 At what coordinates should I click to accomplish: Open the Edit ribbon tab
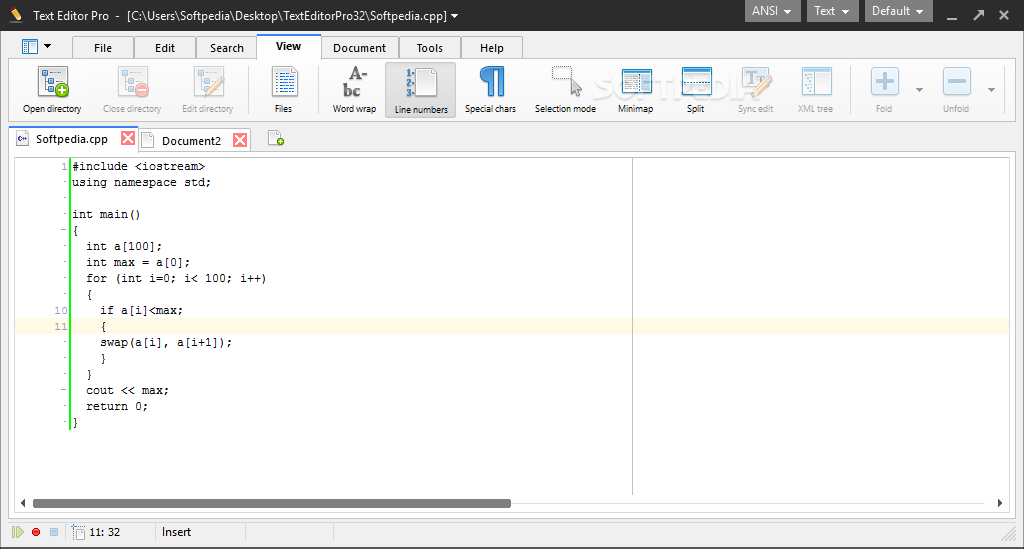coord(165,48)
